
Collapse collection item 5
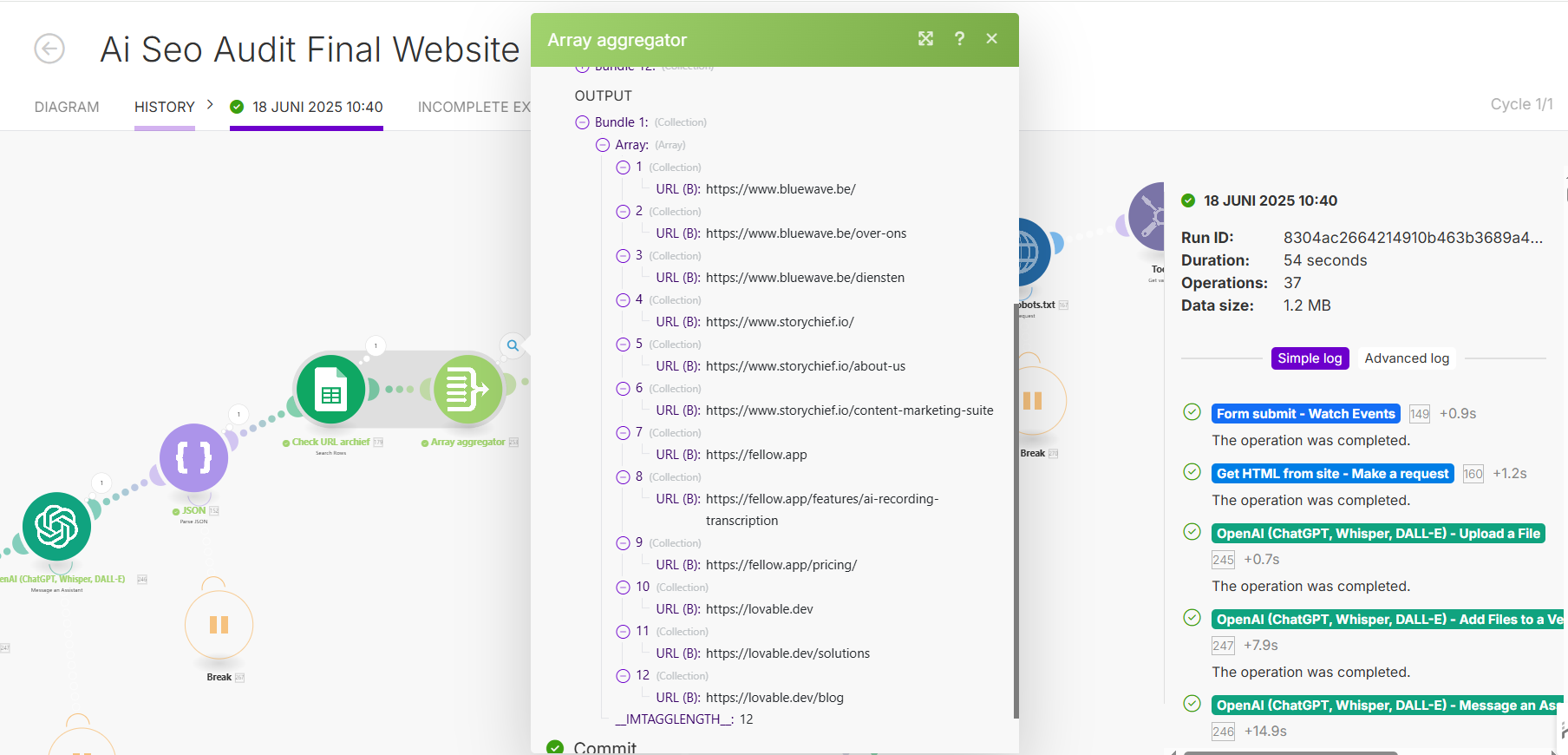(623, 345)
